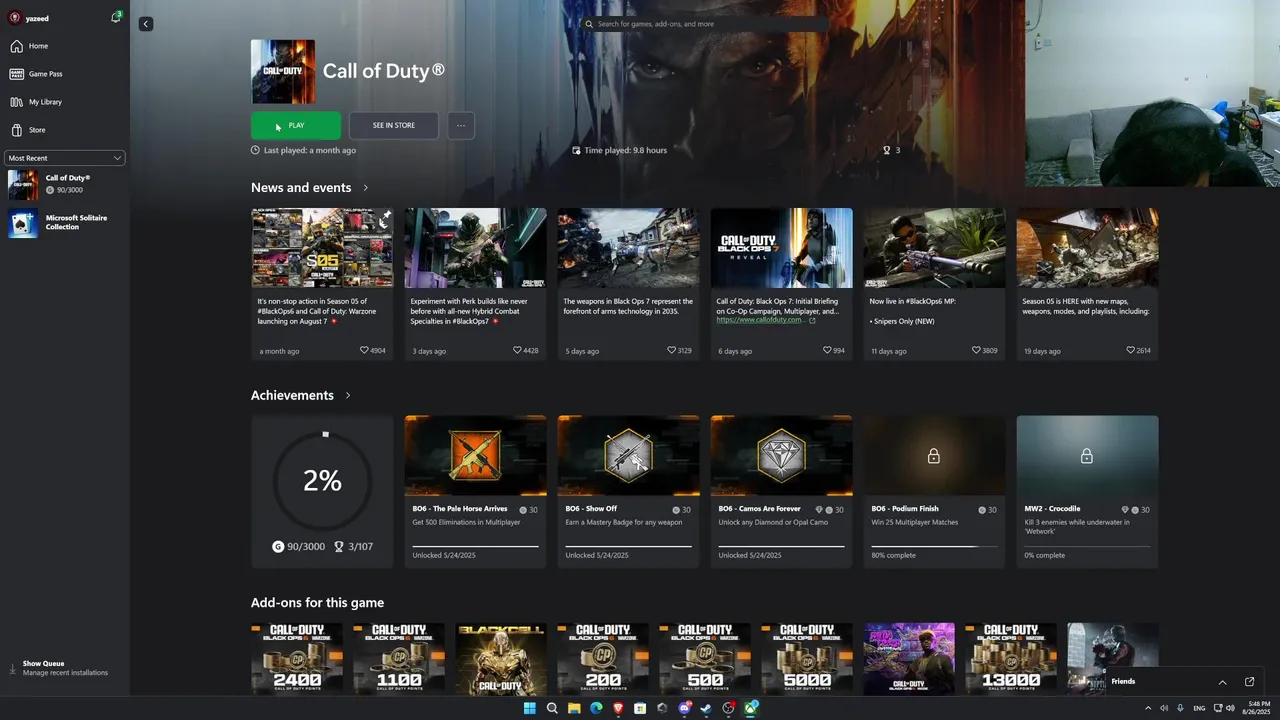Open the 1100 COD Points add-on

399,659
